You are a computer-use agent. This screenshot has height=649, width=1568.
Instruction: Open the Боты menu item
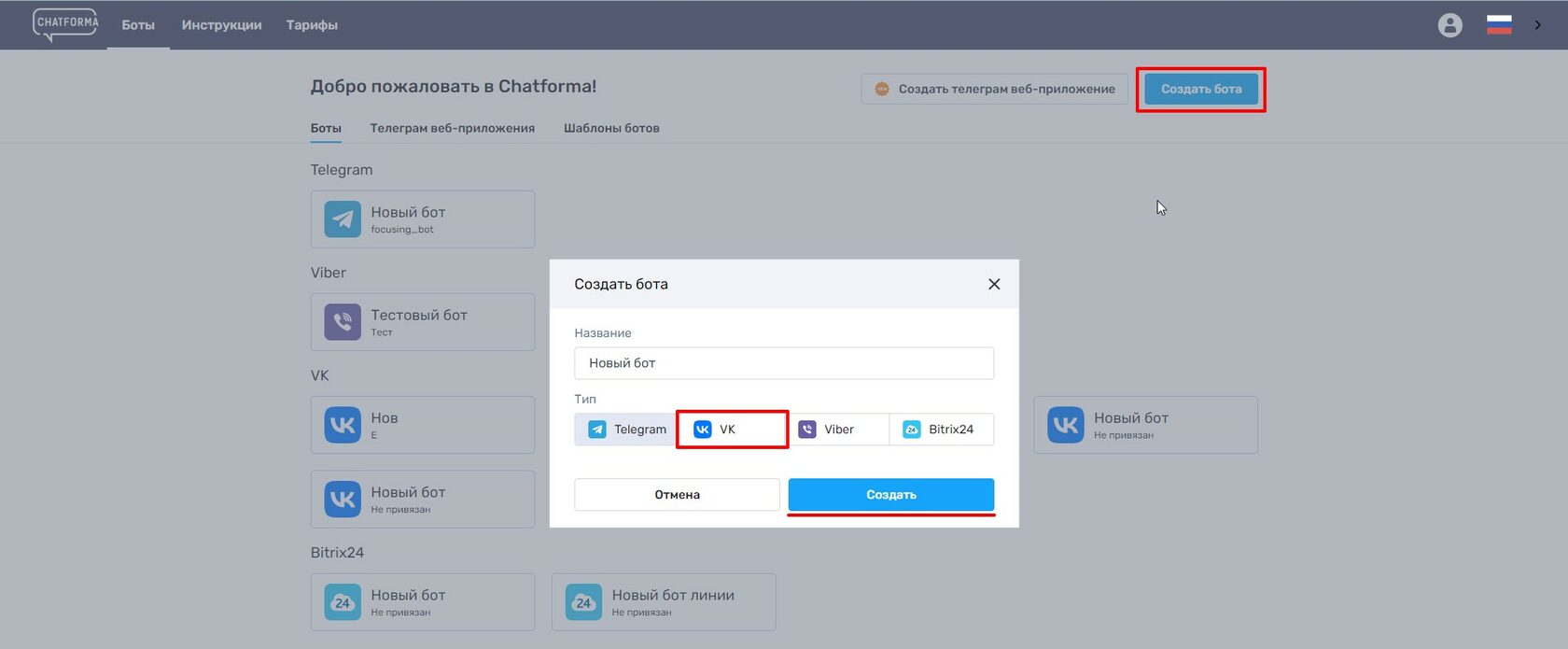138,25
